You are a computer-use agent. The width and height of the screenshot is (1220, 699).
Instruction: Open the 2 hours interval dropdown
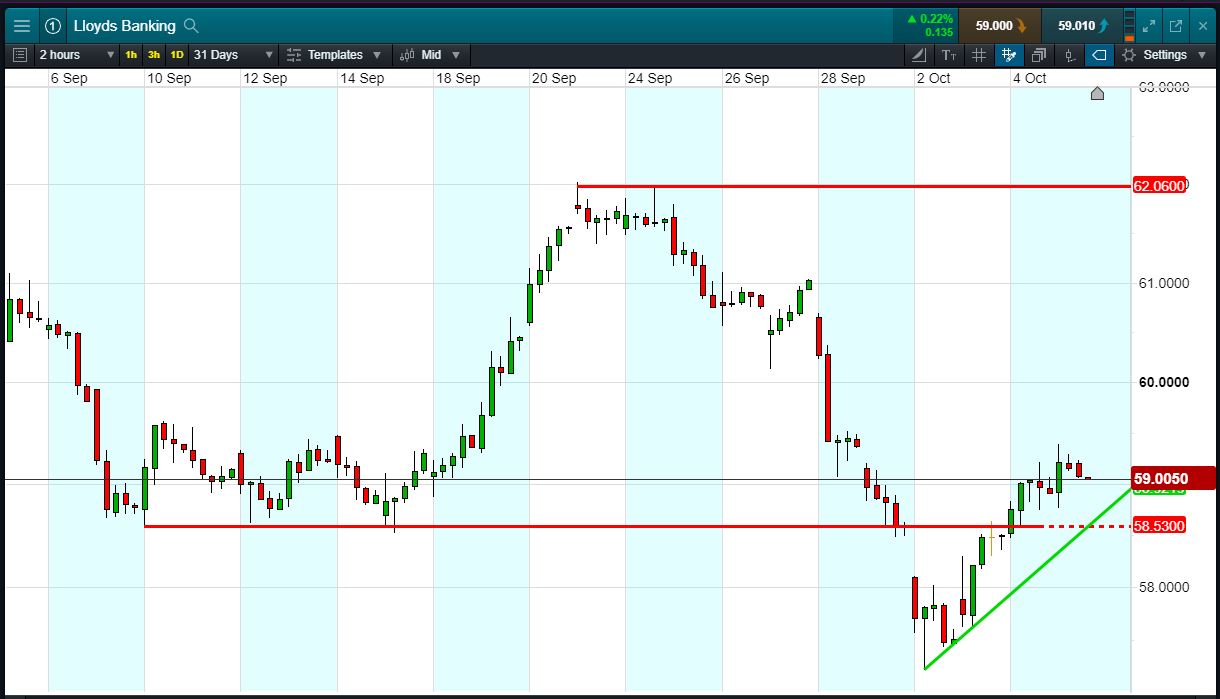pos(78,55)
